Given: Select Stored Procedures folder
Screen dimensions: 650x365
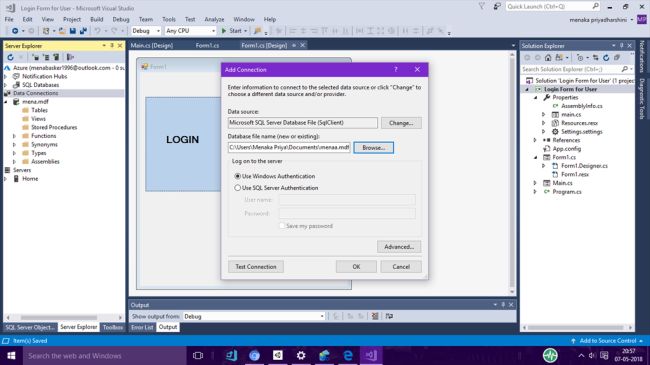Looking at the screenshot, I should (x=54, y=127).
